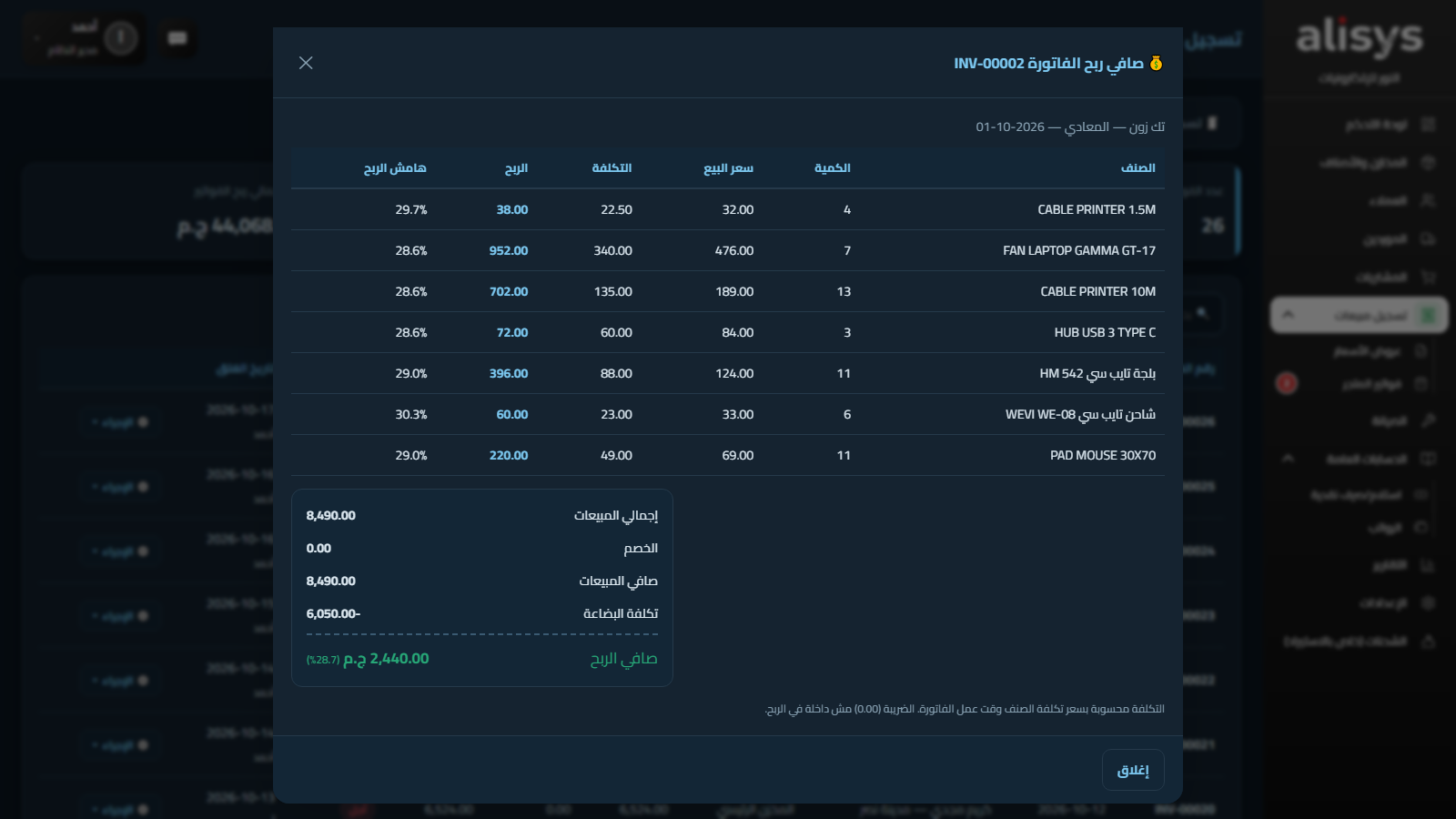Select item بلجة تايب سي HM 542
The image size is (1456, 819).
[x=1097, y=373]
